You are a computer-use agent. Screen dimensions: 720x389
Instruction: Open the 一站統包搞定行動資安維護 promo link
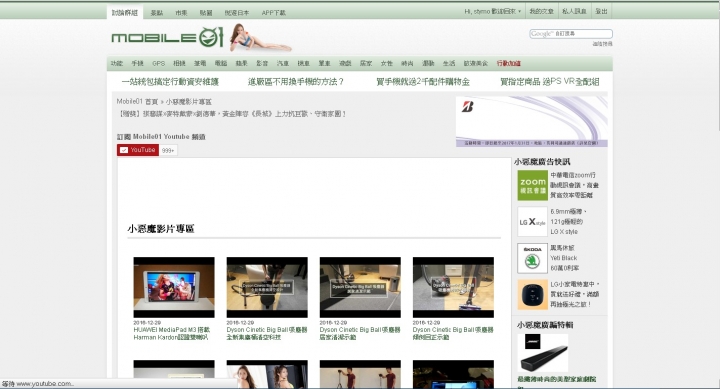pos(170,82)
